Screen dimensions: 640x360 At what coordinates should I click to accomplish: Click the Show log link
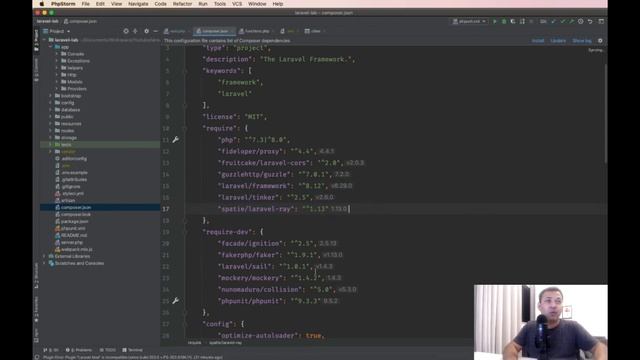pos(582,41)
